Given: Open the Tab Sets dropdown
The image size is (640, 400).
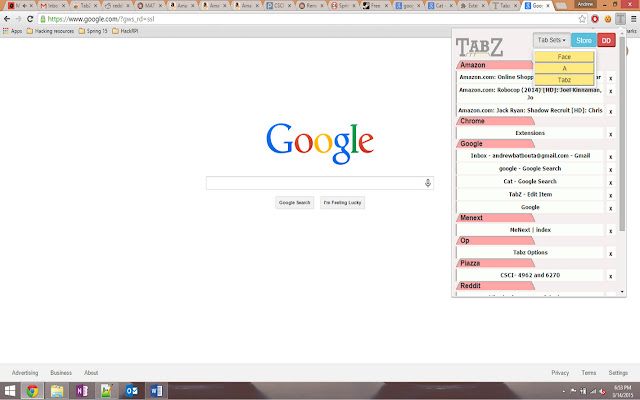Looking at the screenshot, I should (551, 40).
